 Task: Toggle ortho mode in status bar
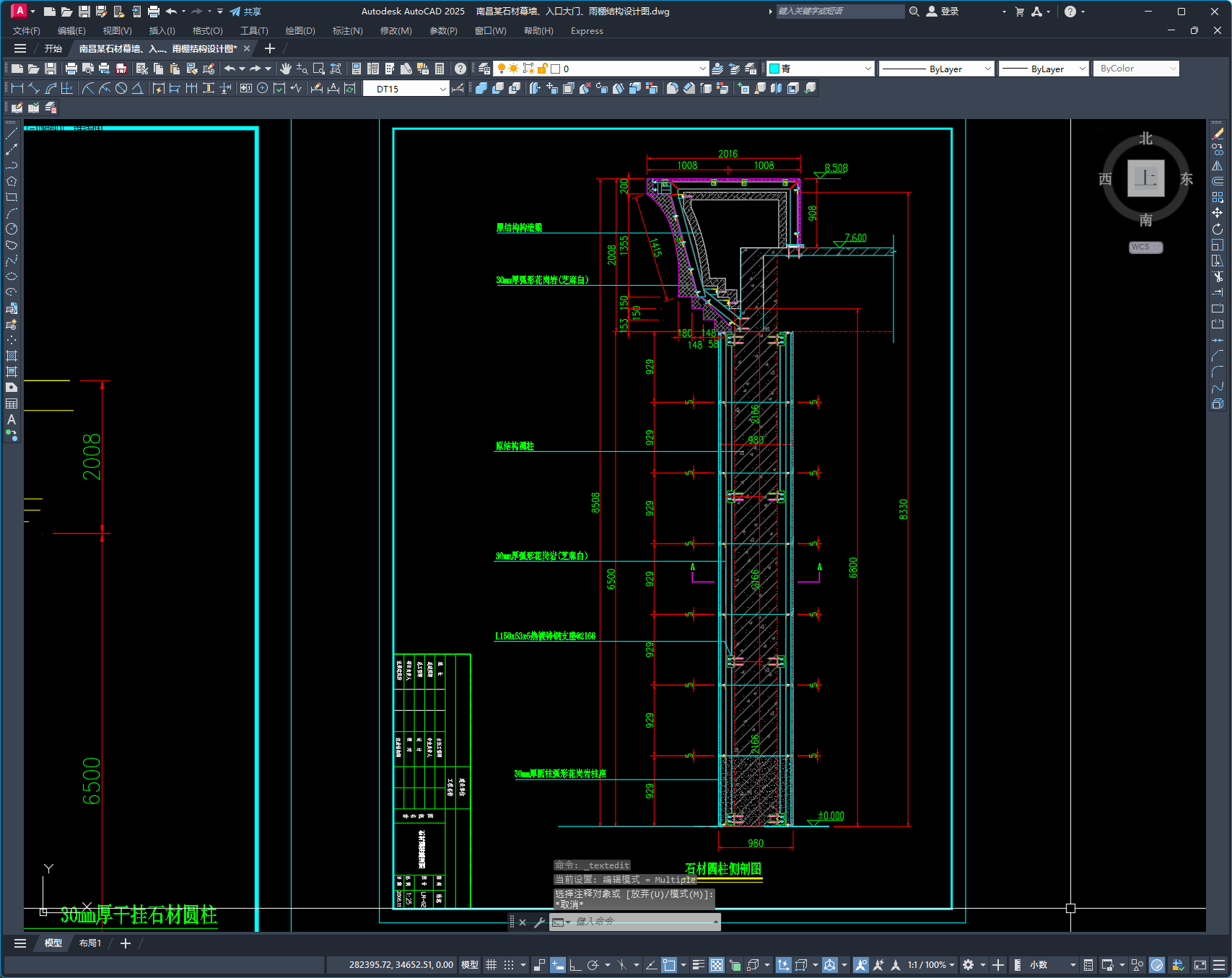click(x=575, y=965)
